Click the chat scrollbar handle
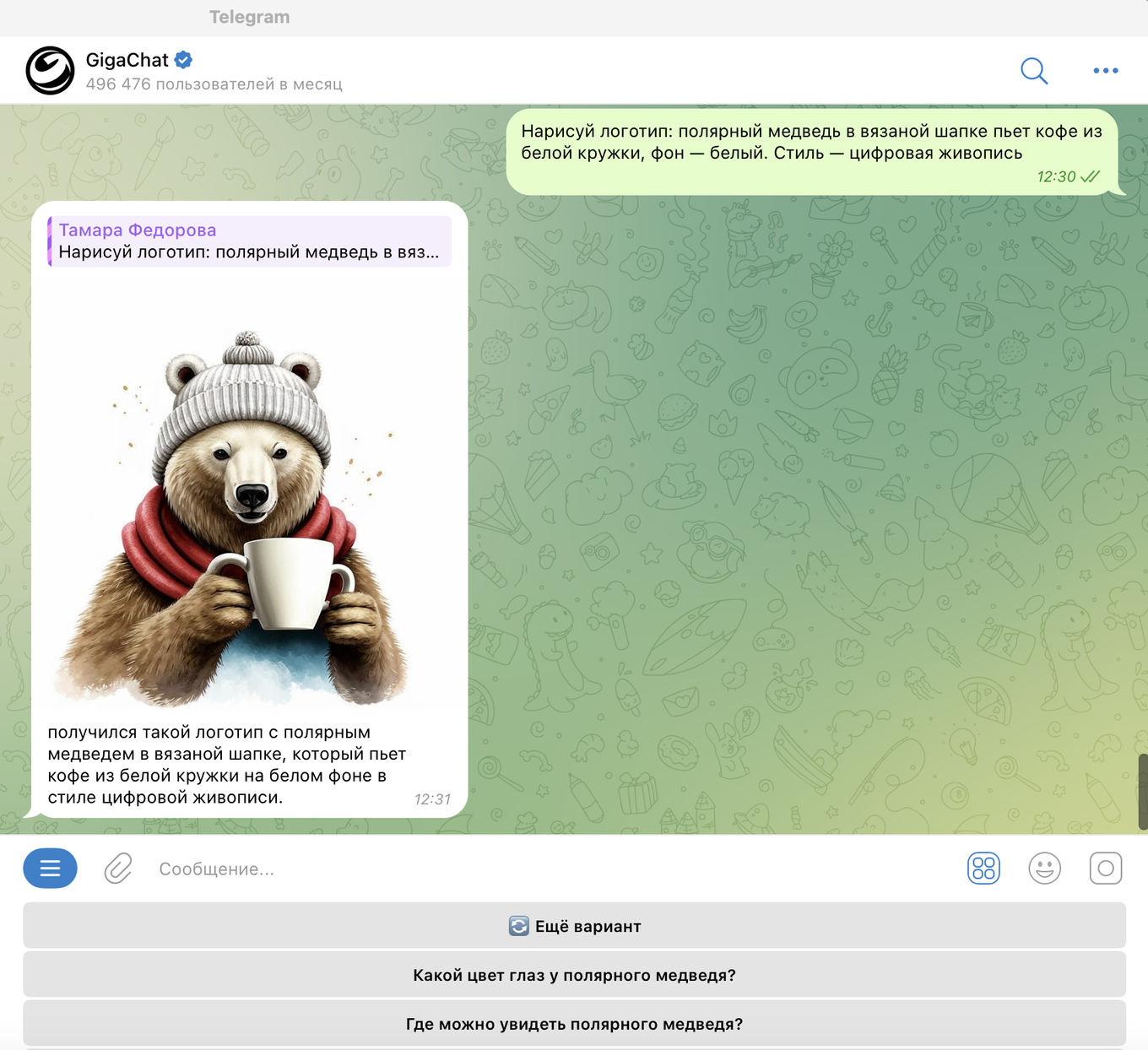The image size is (1148, 1050). (1142, 792)
